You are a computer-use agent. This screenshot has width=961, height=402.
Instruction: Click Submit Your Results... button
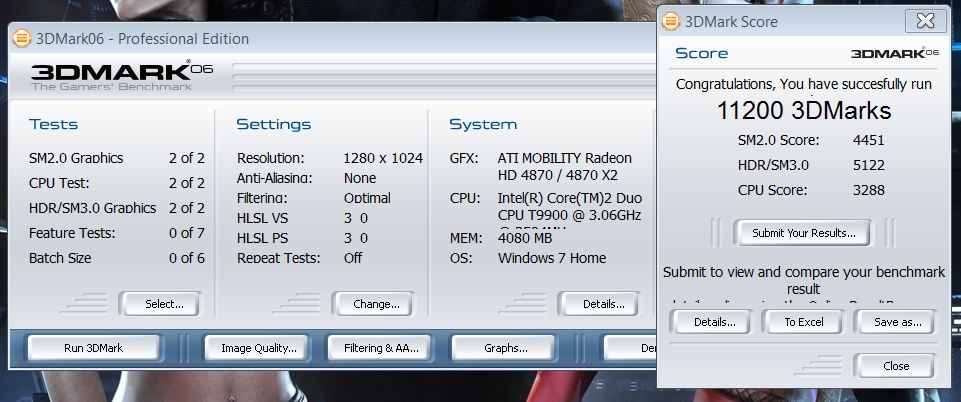[803, 233]
